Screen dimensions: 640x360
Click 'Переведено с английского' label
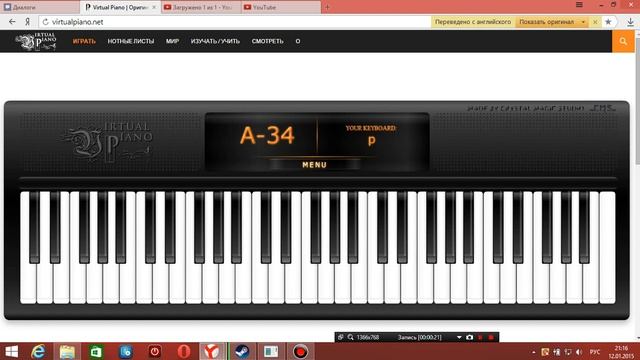coord(473,22)
